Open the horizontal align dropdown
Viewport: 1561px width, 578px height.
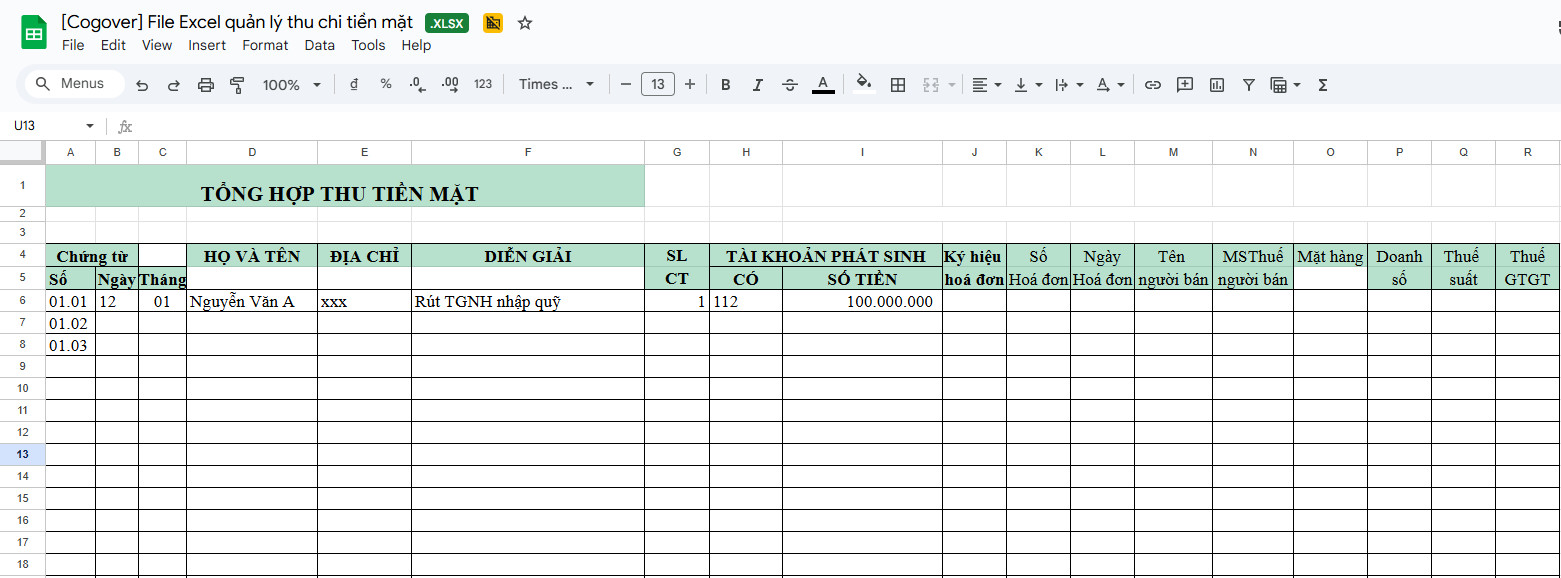[987, 85]
